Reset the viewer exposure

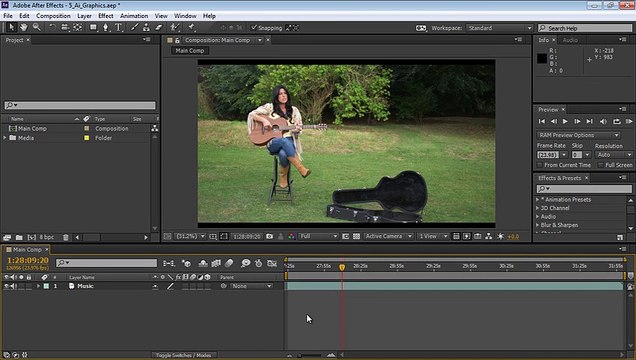[501, 236]
